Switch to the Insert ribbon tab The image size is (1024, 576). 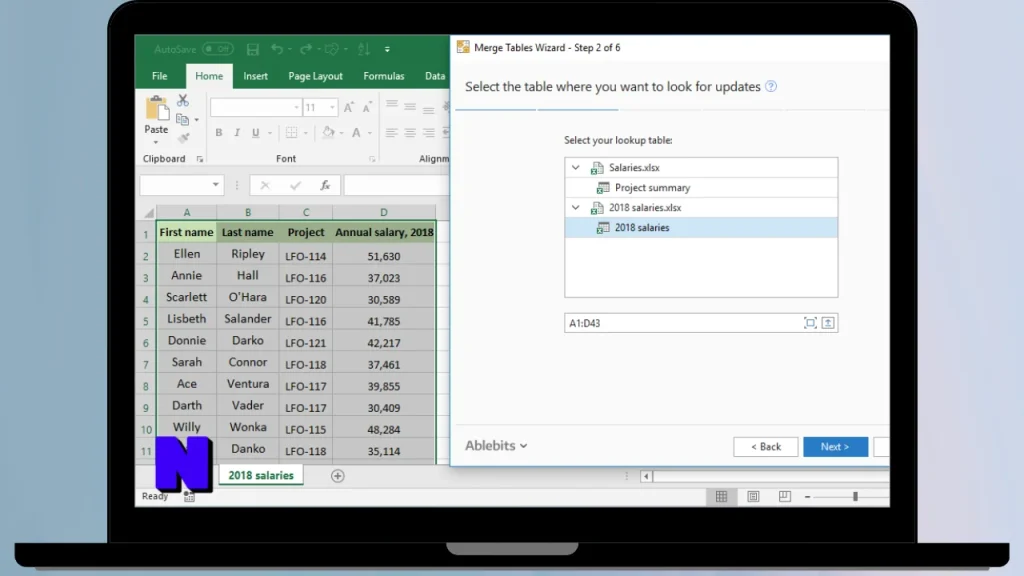coord(255,76)
